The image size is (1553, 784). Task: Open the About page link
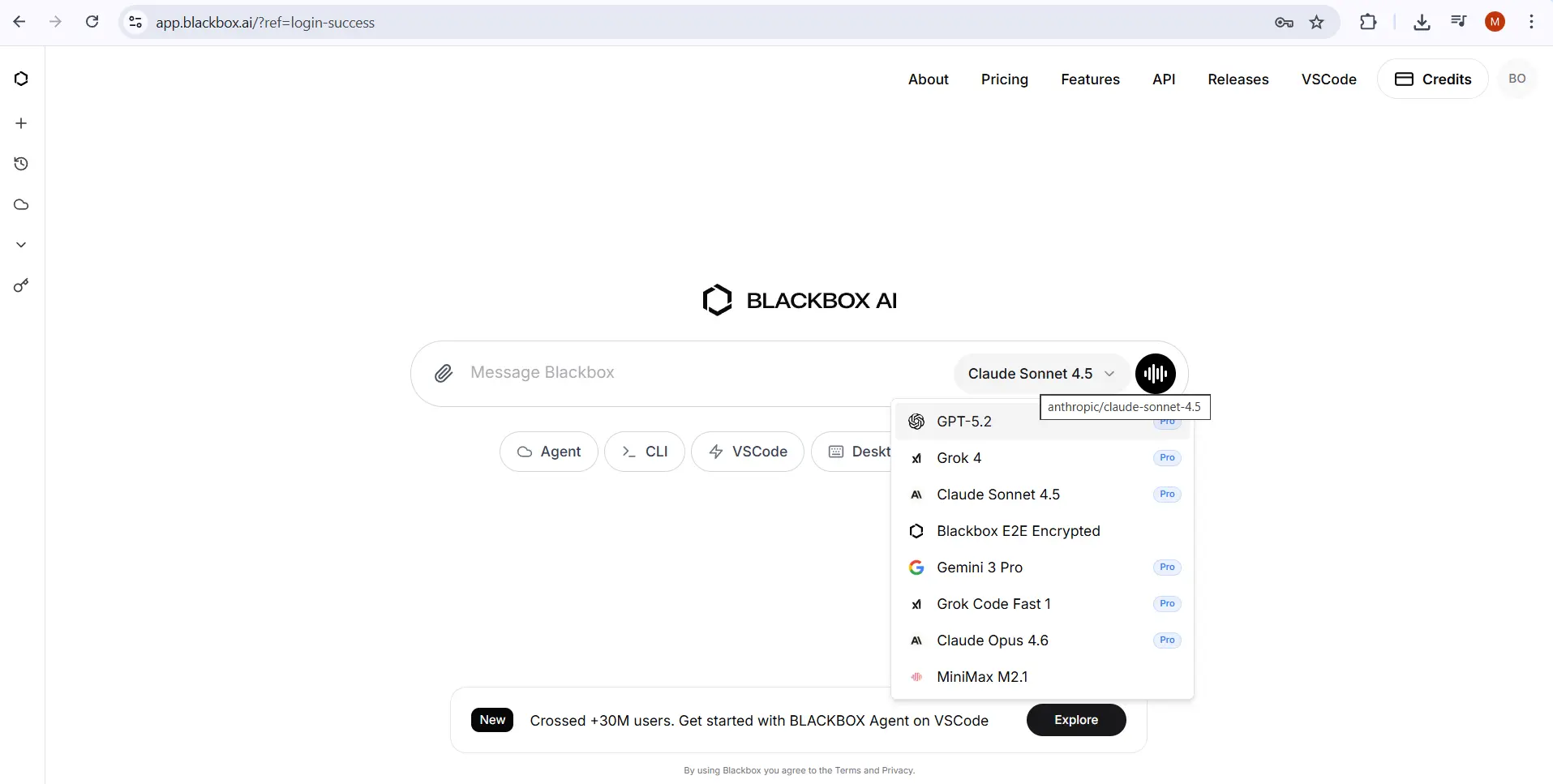(x=928, y=79)
